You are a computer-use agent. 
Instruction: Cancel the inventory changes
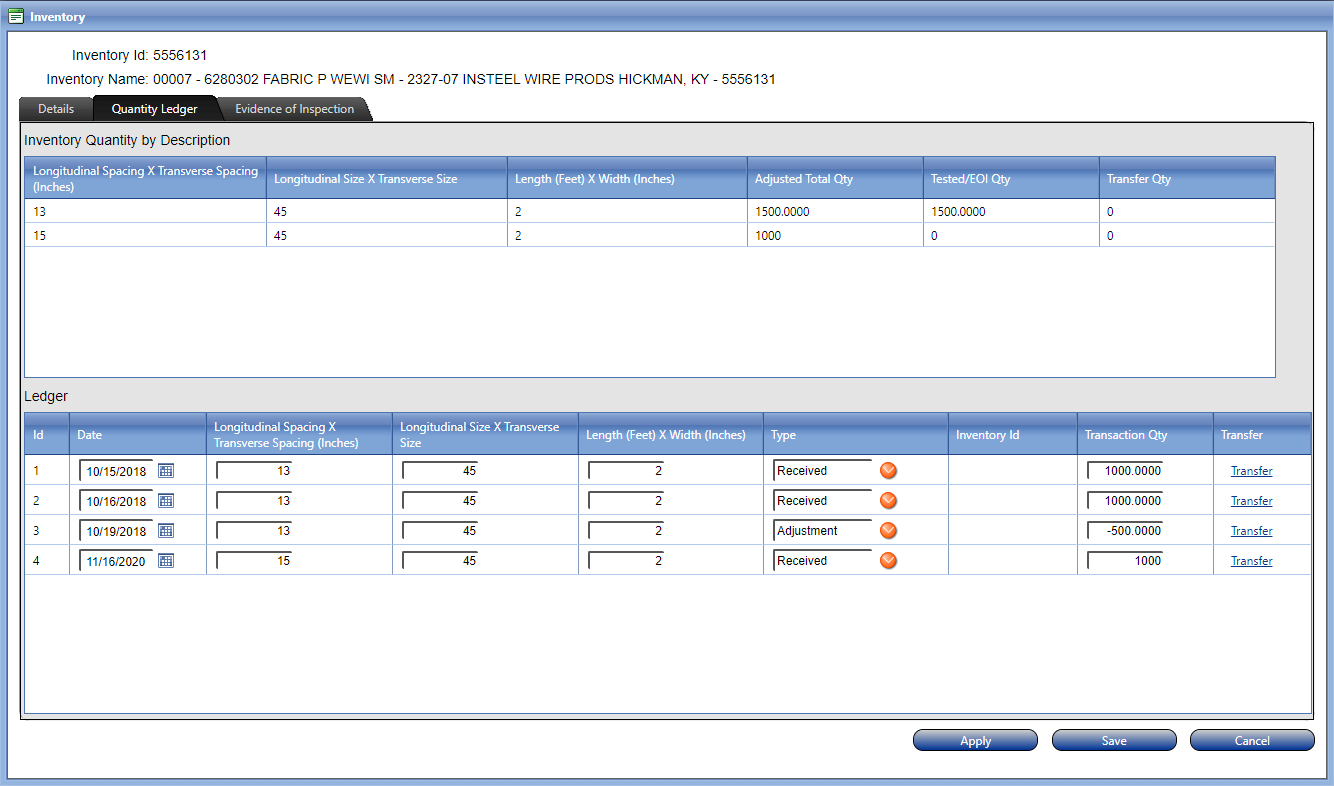click(1252, 741)
